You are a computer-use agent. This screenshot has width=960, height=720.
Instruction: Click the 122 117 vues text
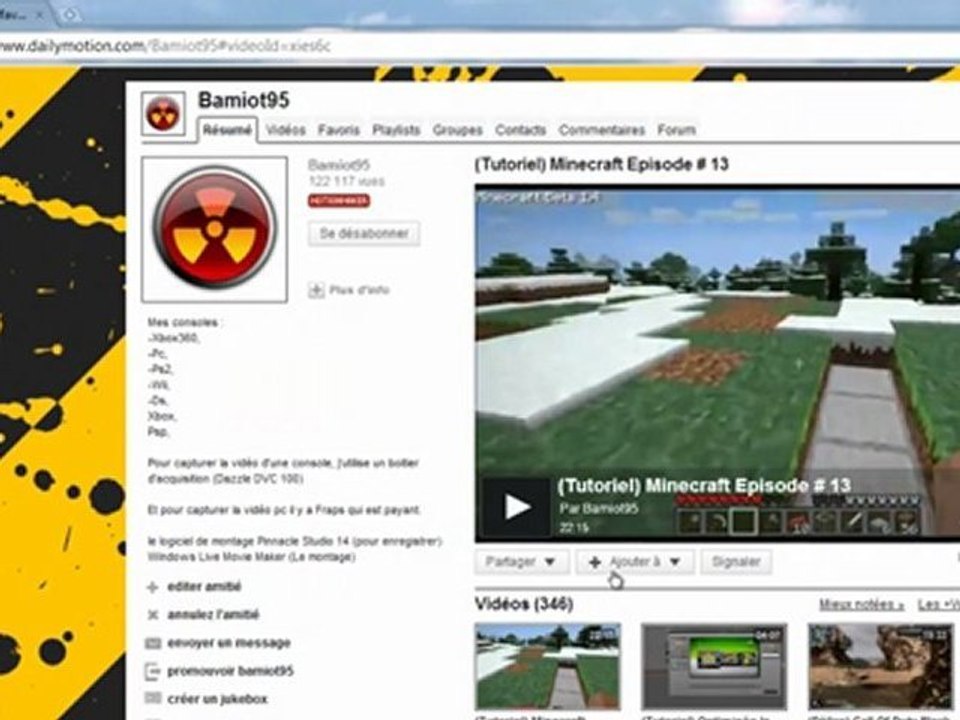pos(347,181)
